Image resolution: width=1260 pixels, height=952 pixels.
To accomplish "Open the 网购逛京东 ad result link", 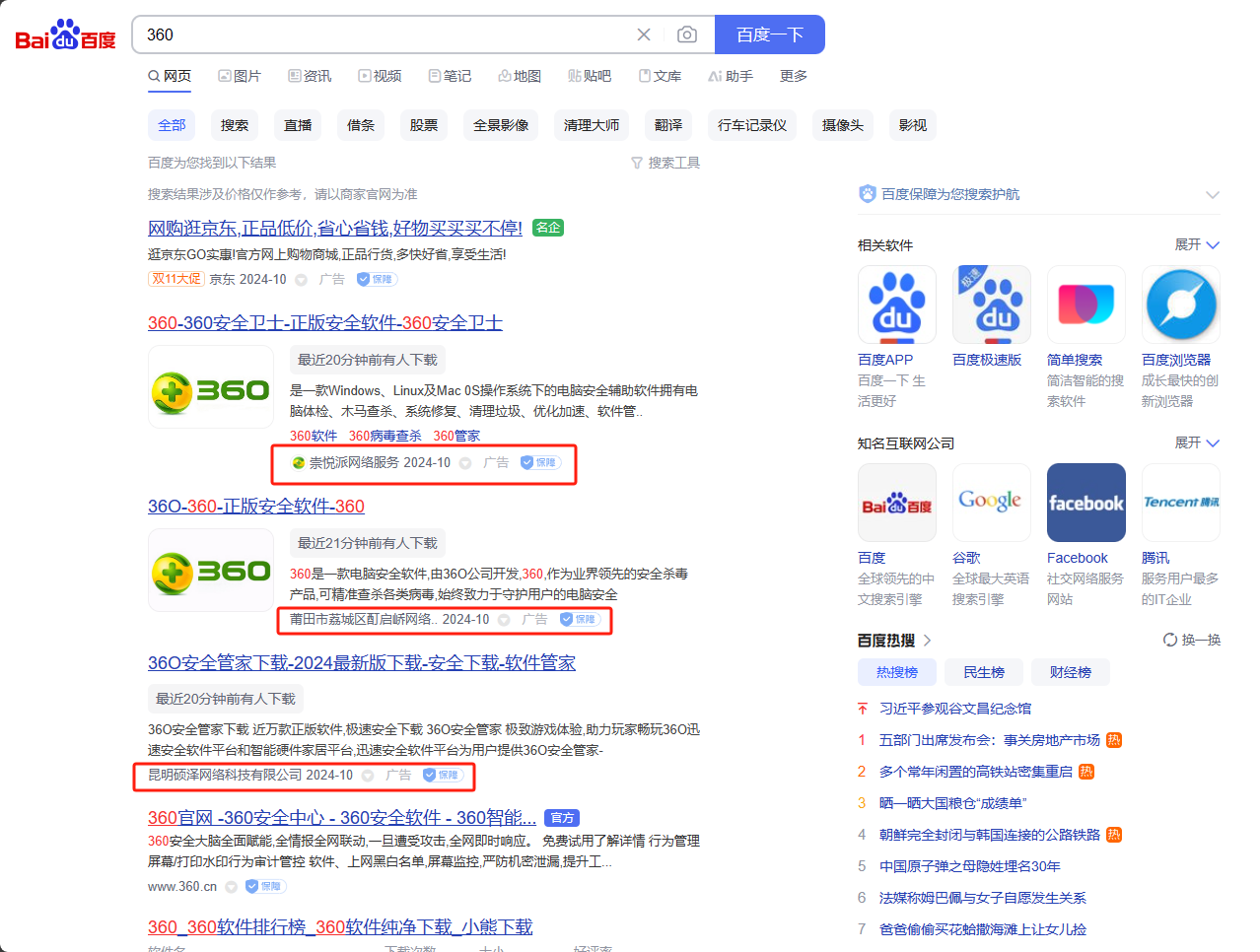I will click(335, 228).
